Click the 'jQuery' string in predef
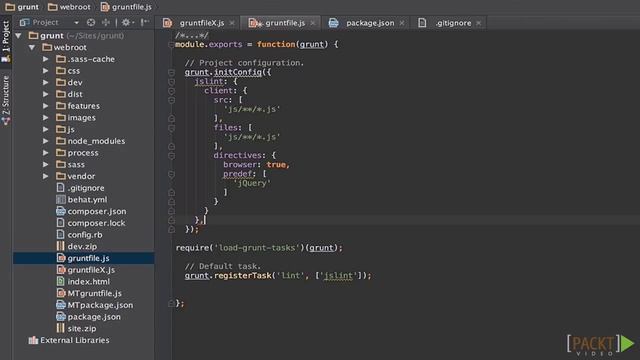Image resolution: width=640 pixels, height=360 pixels. pyautogui.click(x=252, y=183)
